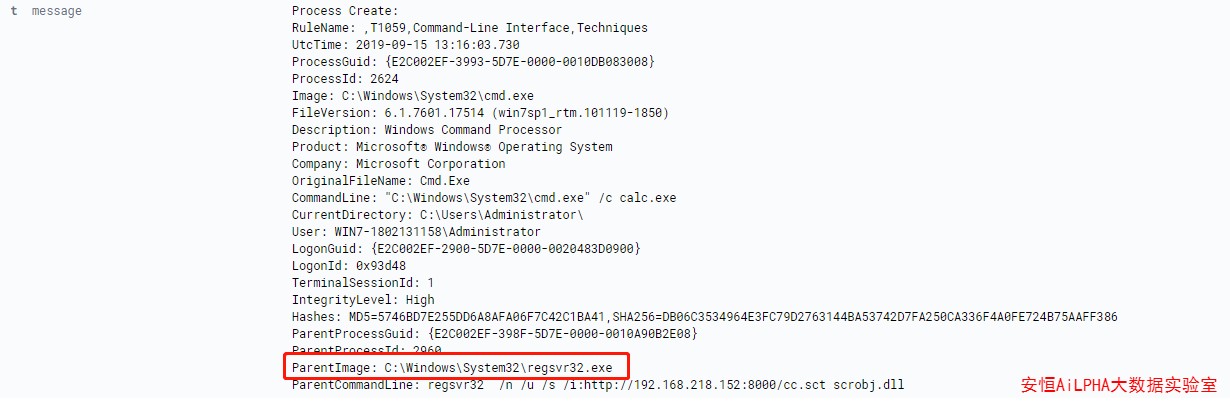This screenshot has width=1230, height=406.
Task: Click the red AiLPHA watermark text
Action: (1118, 386)
